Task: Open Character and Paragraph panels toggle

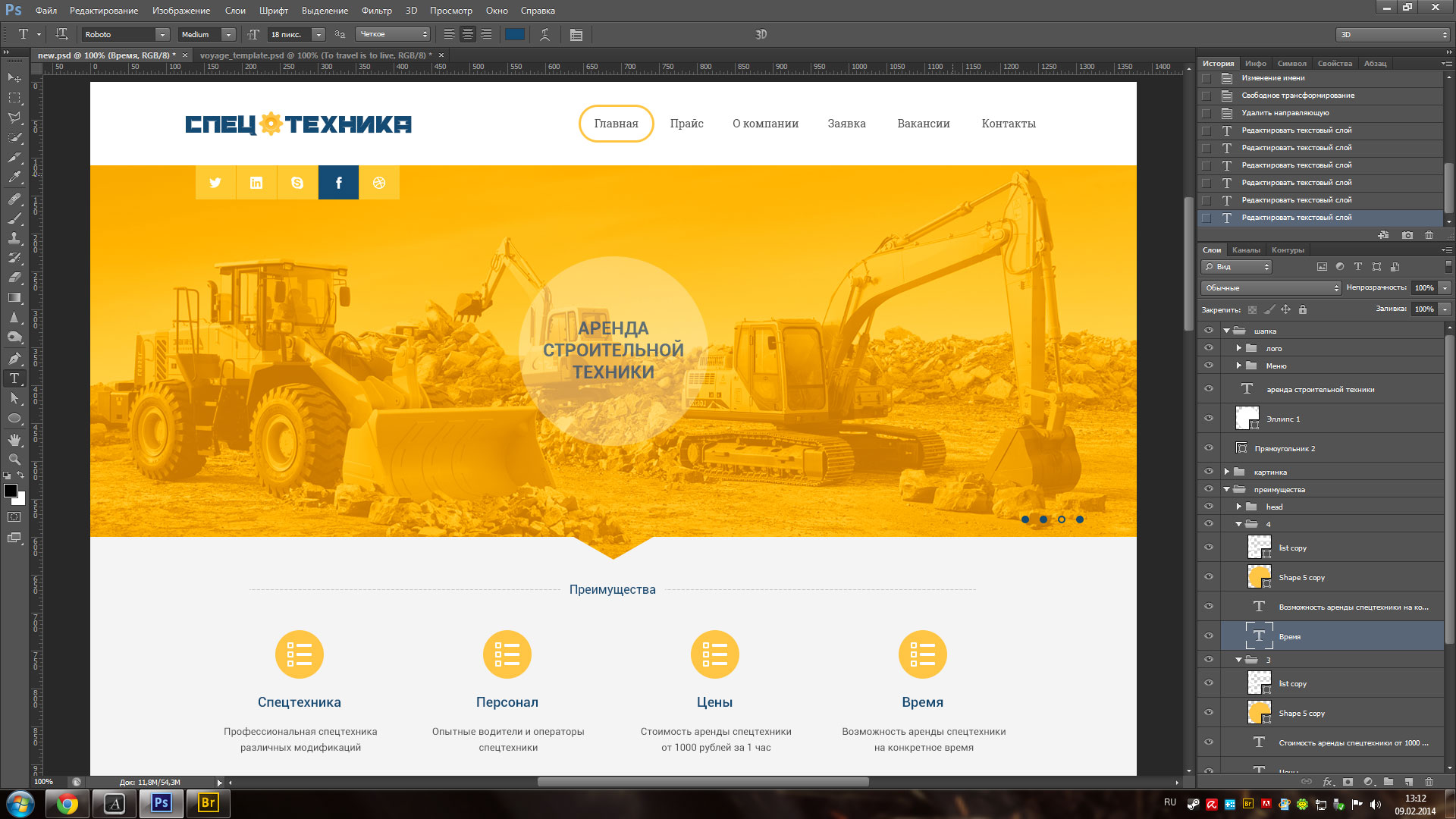Action: coord(576,34)
